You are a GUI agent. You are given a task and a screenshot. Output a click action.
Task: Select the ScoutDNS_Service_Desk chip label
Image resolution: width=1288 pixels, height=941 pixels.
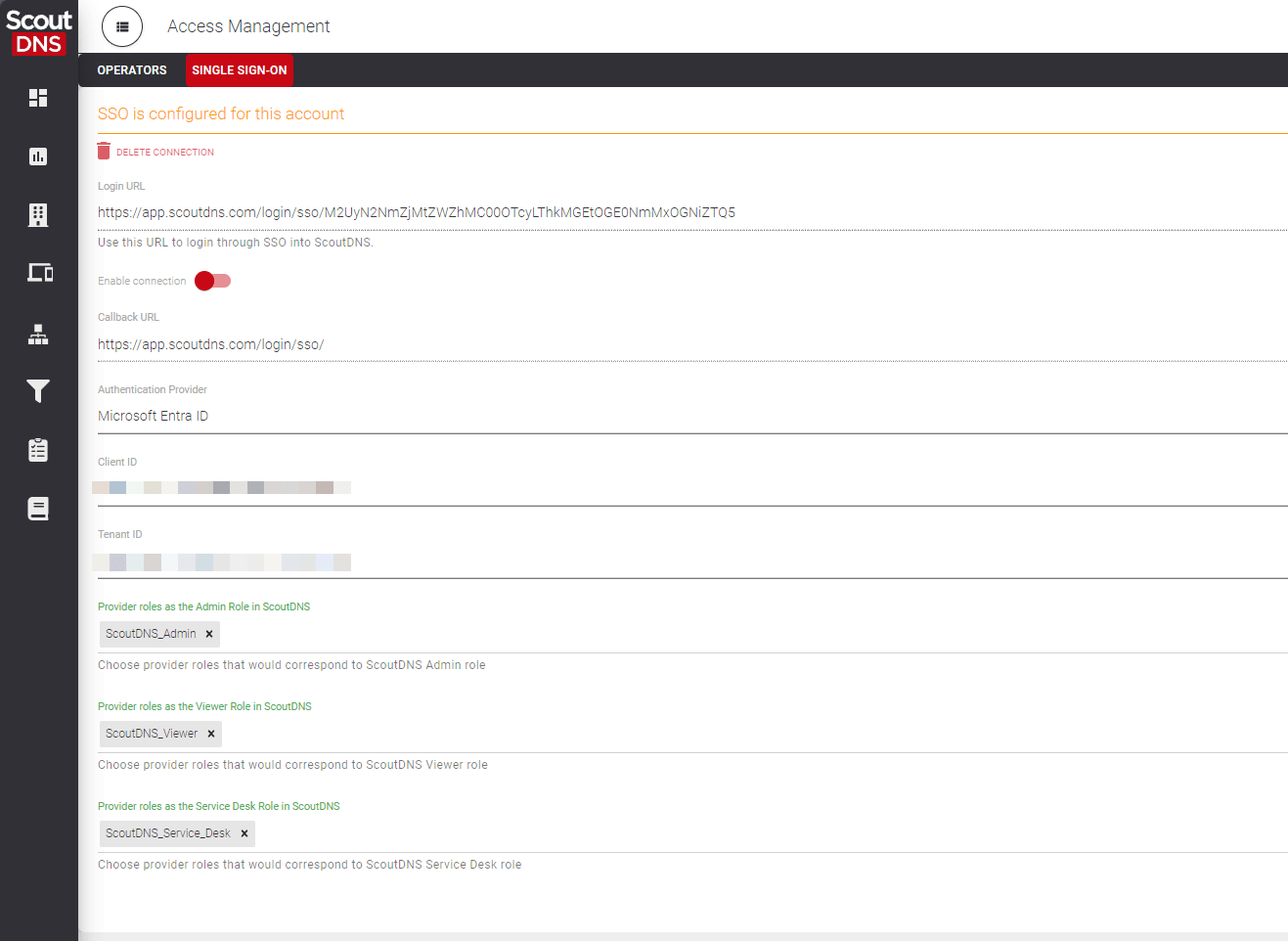[x=168, y=833]
